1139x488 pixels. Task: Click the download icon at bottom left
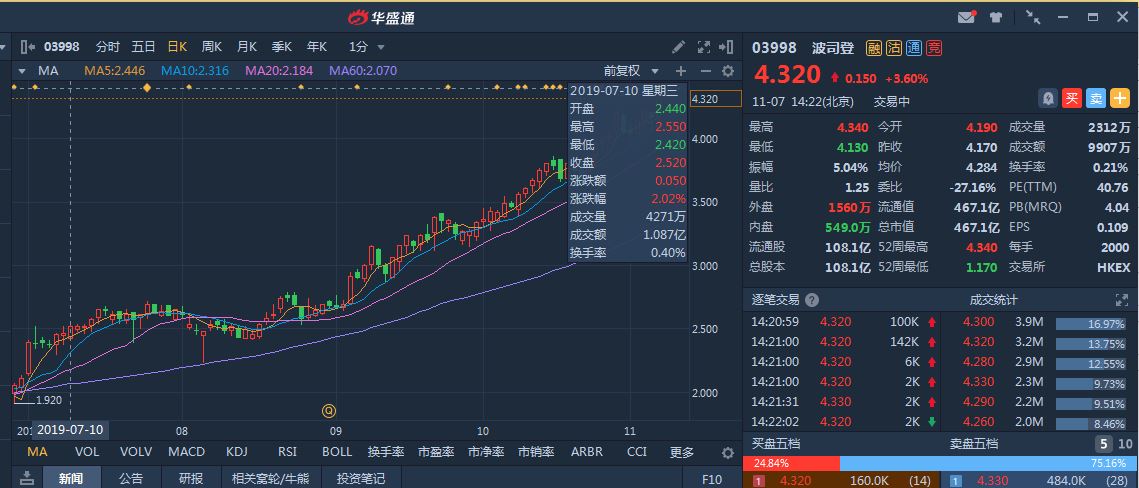[x=26, y=477]
